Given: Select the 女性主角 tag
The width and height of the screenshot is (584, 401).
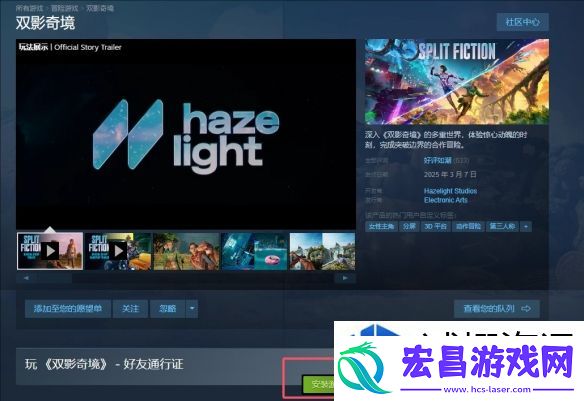Looking at the screenshot, I should pyautogui.click(x=381, y=226).
